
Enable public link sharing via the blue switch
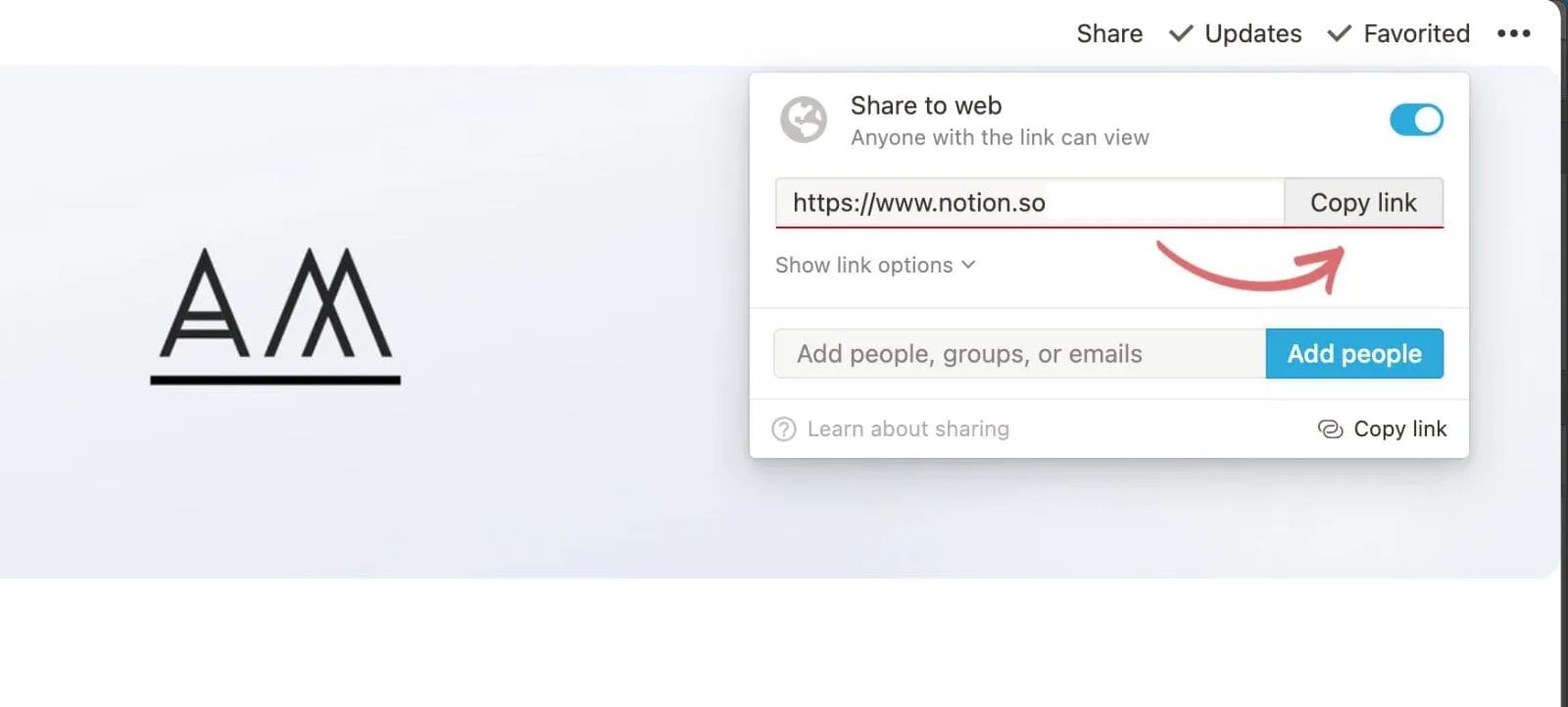pyautogui.click(x=1416, y=120)
